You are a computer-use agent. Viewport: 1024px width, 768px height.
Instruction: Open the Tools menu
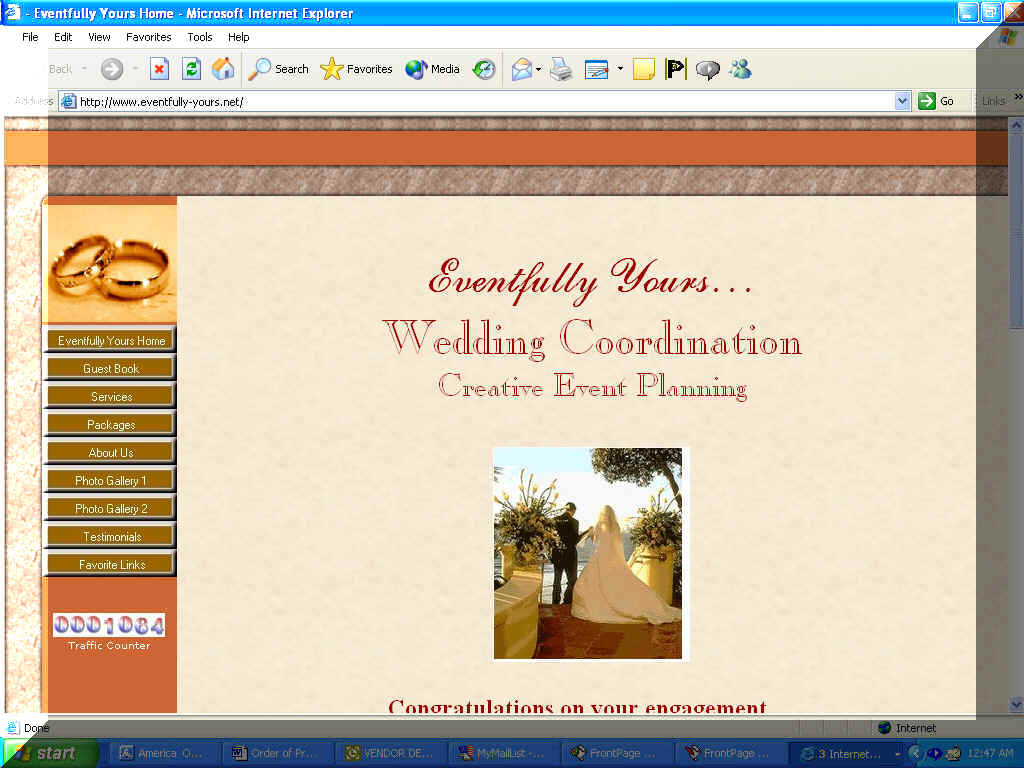point(200,37)
